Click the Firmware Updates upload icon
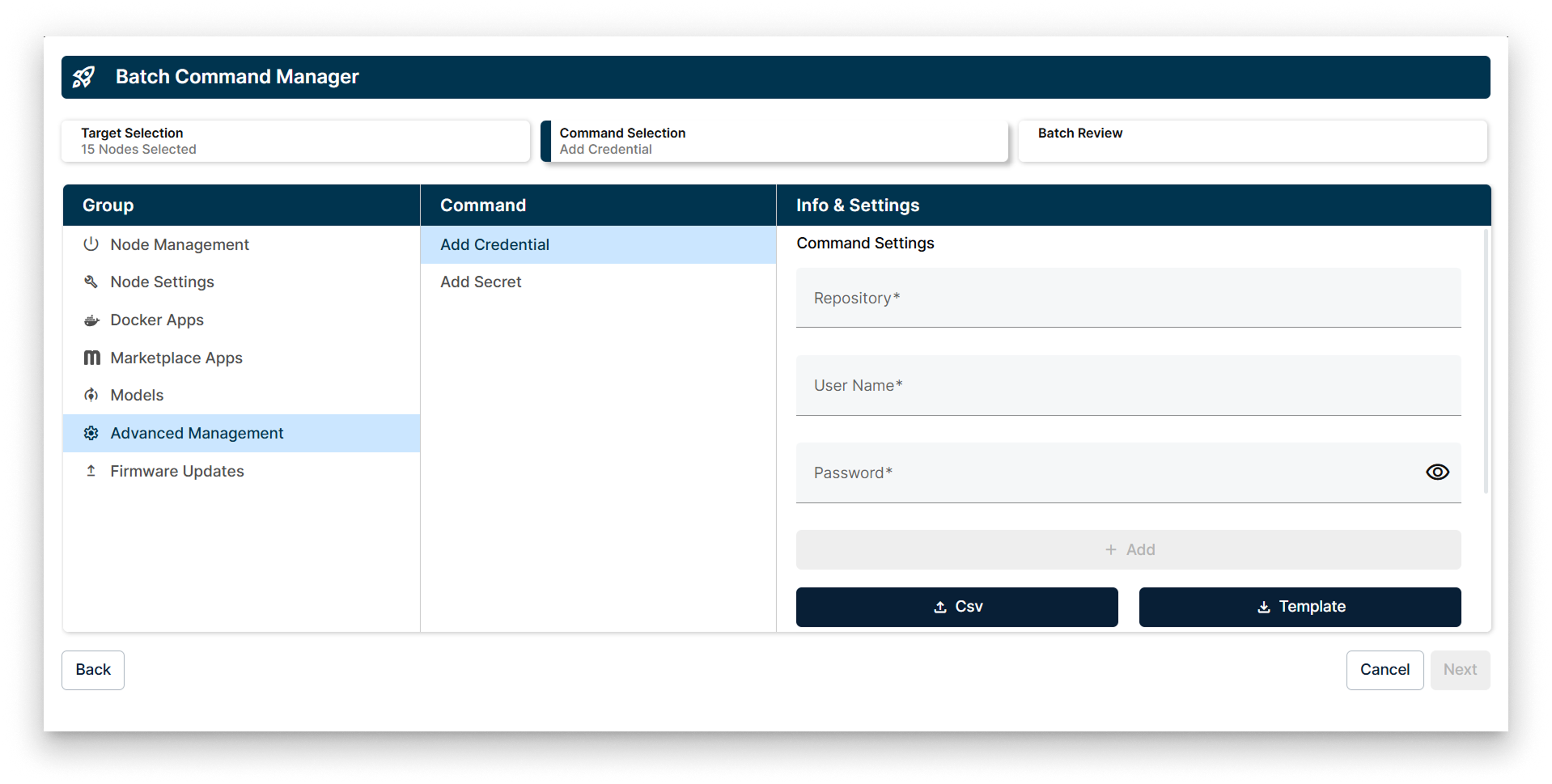The width and height of the screenshot is (1552, 784). 91,471
